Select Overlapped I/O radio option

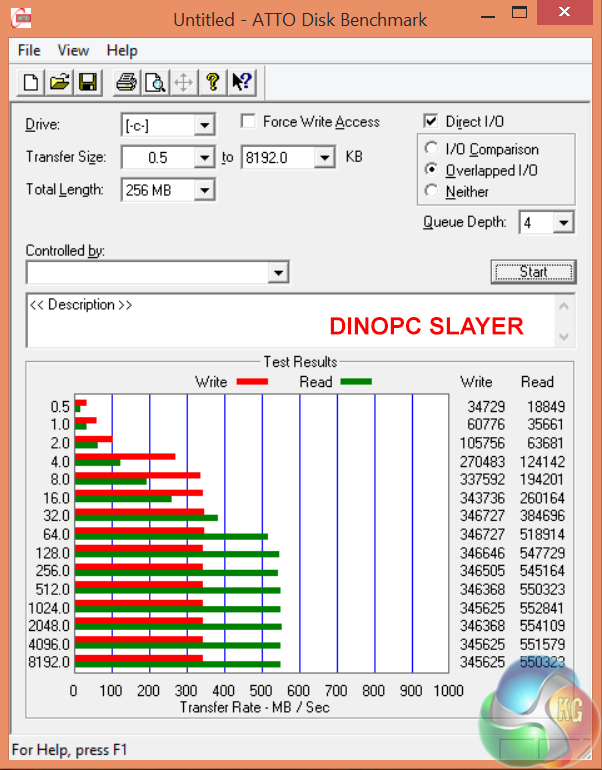pos(431,169)
